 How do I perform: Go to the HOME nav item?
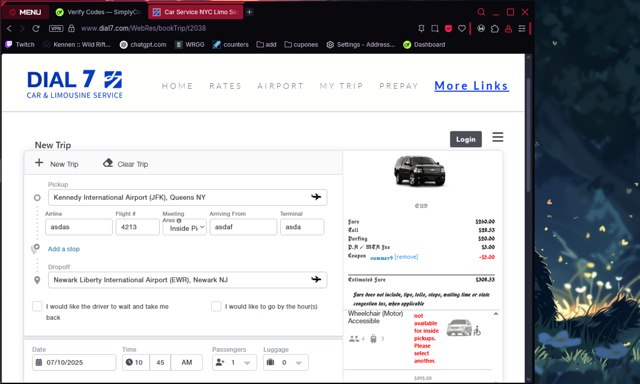click(x=177, y=86)
